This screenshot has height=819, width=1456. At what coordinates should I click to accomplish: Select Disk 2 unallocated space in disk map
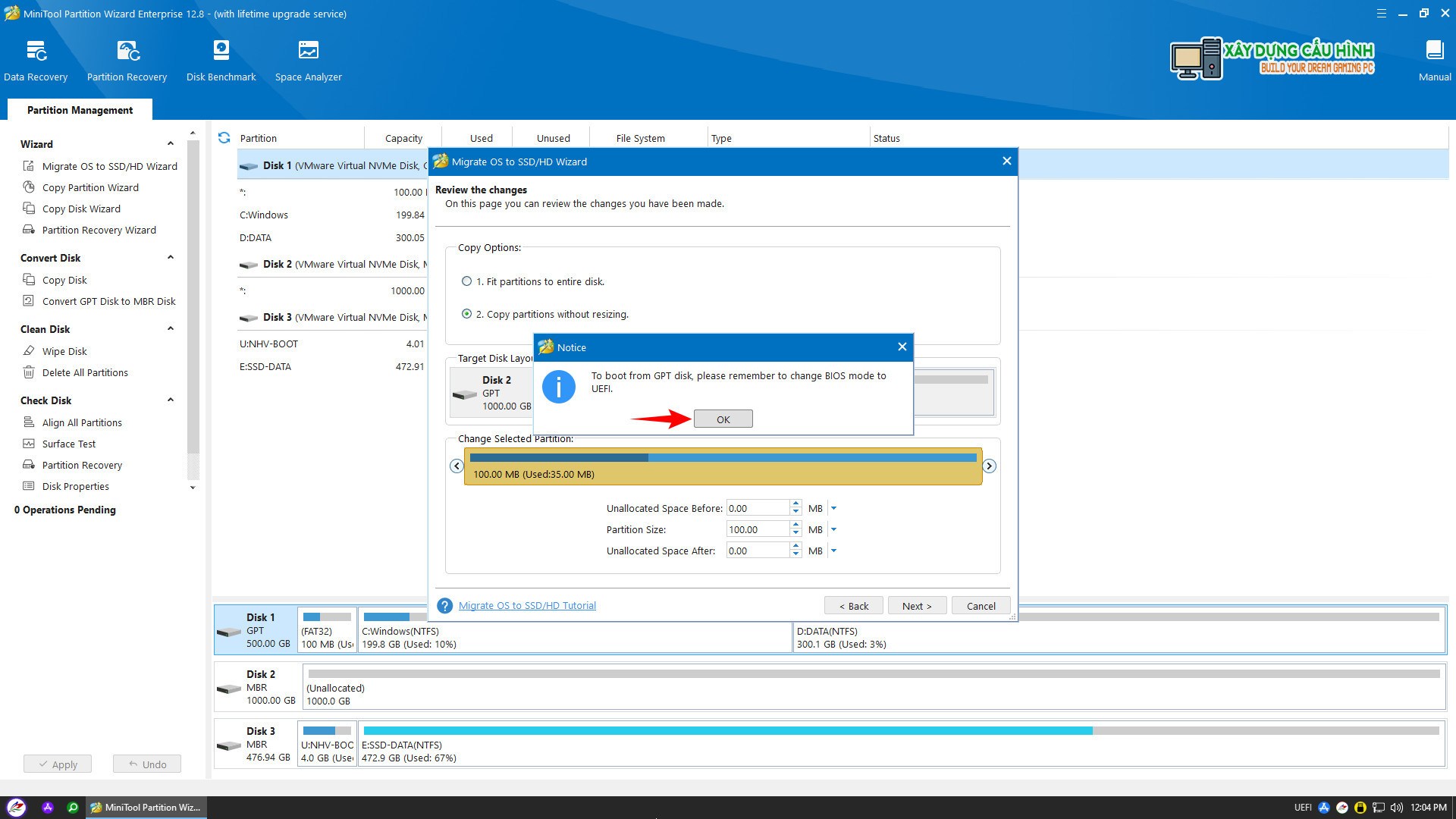coord(874,688)
